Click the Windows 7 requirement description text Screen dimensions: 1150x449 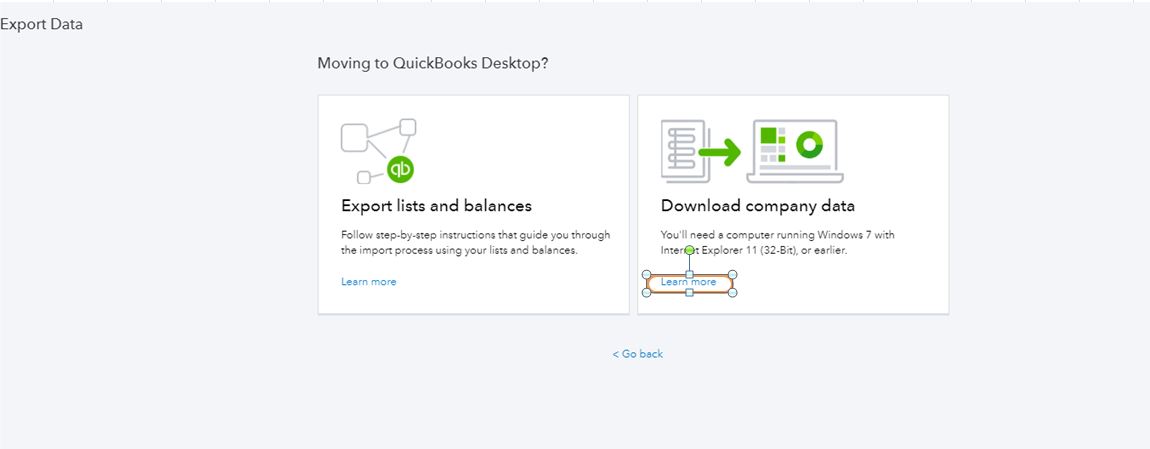coord(777,242)
